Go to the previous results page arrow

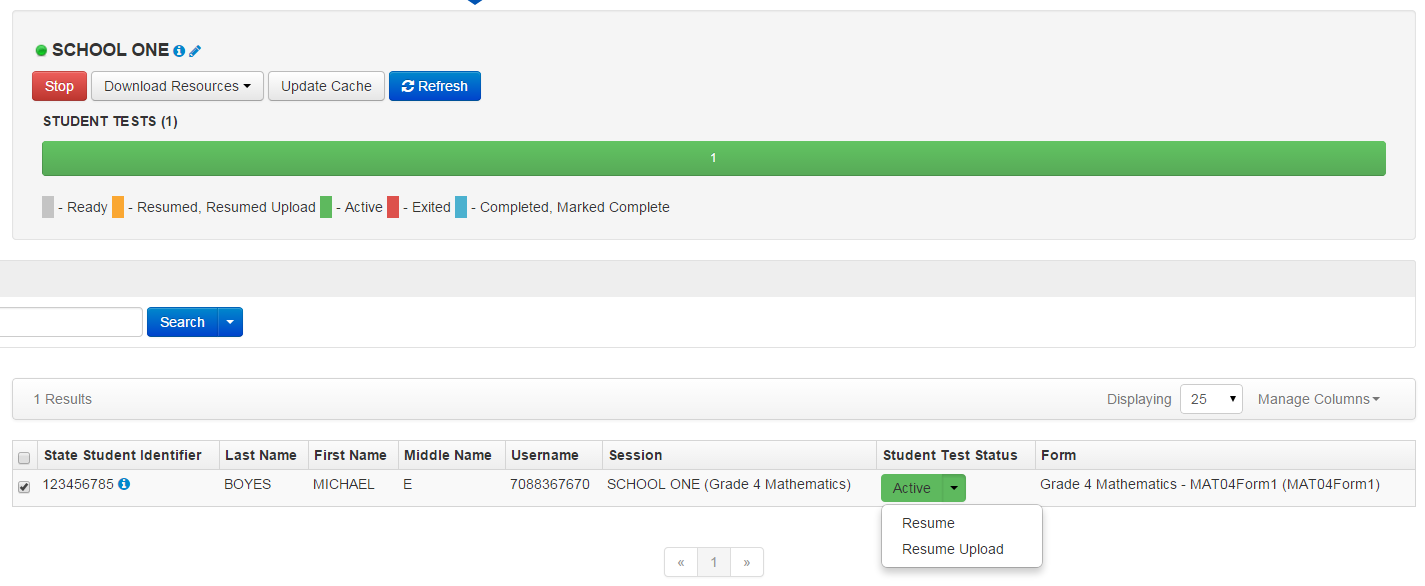click(x=681, y=562)
